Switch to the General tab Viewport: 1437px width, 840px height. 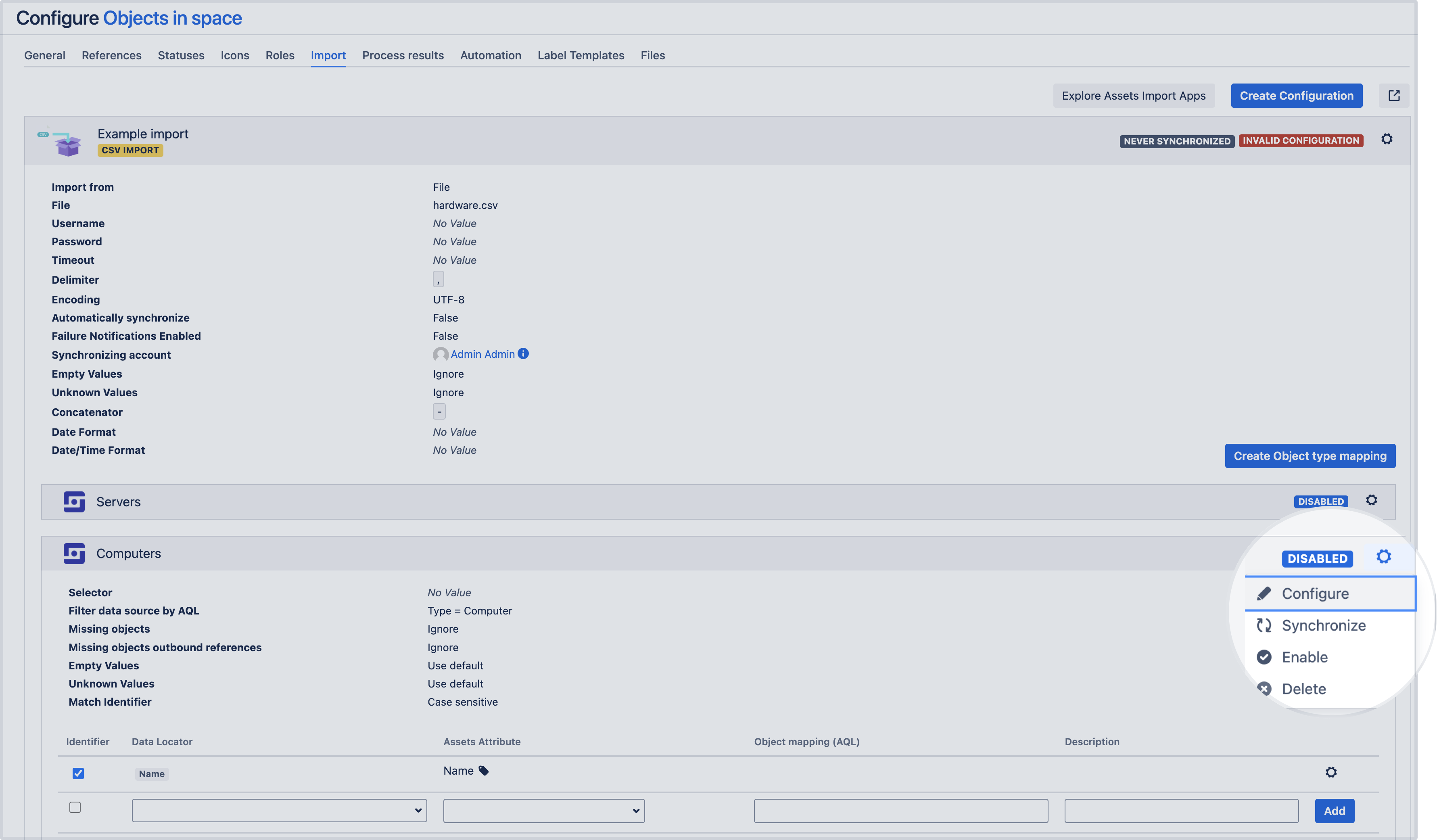pyautogui.click(x=44, y=55)
